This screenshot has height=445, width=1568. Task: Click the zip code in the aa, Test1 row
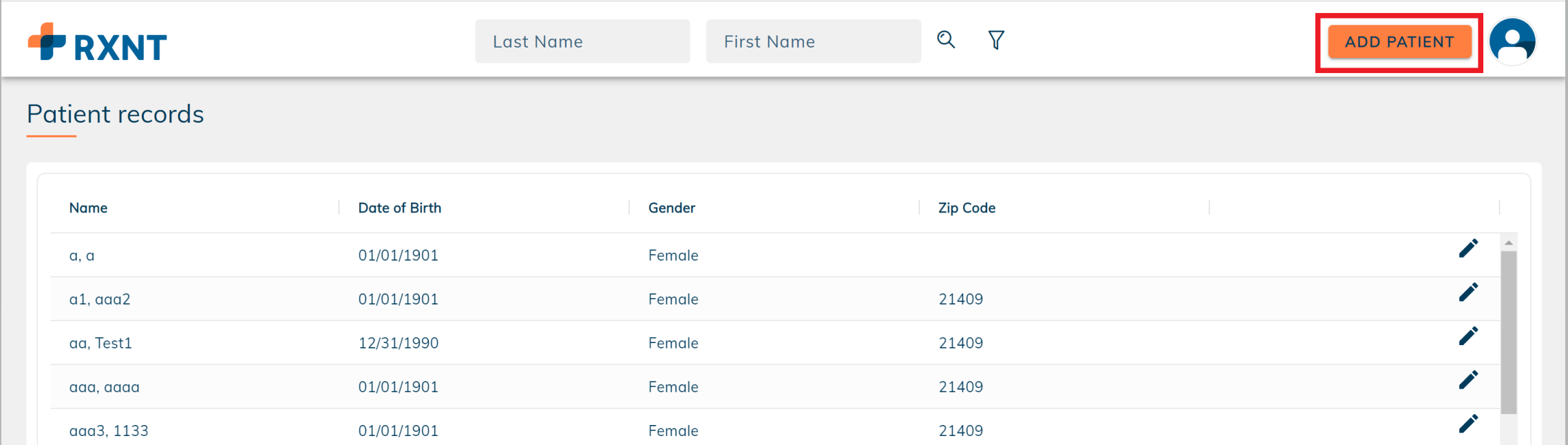pos(961,343)
